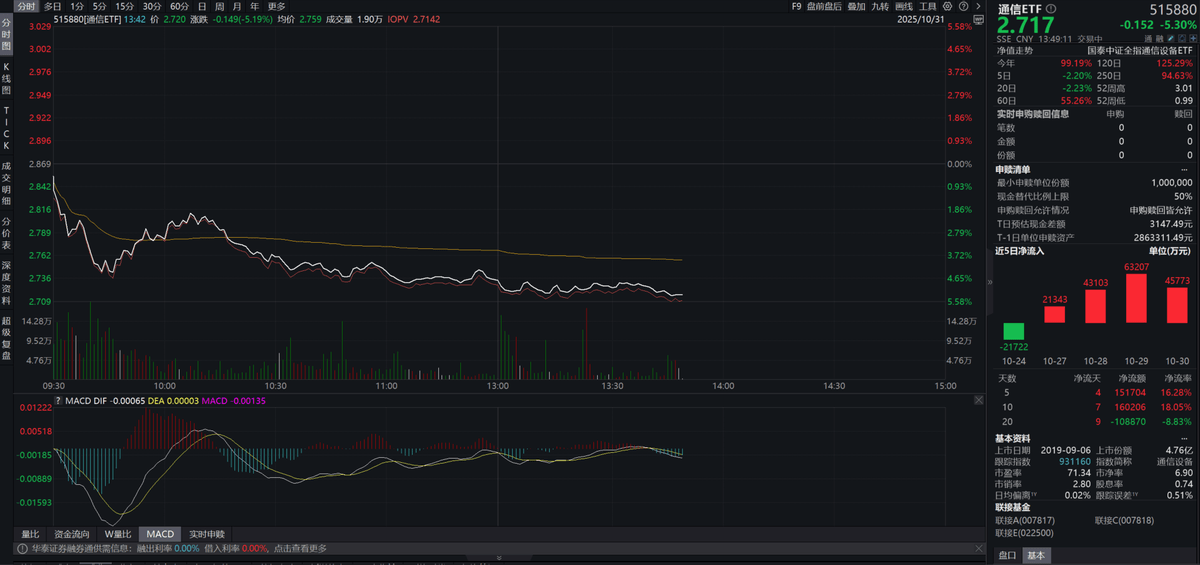Click the warning icon in bottom status bar

[x=20, y=548]
